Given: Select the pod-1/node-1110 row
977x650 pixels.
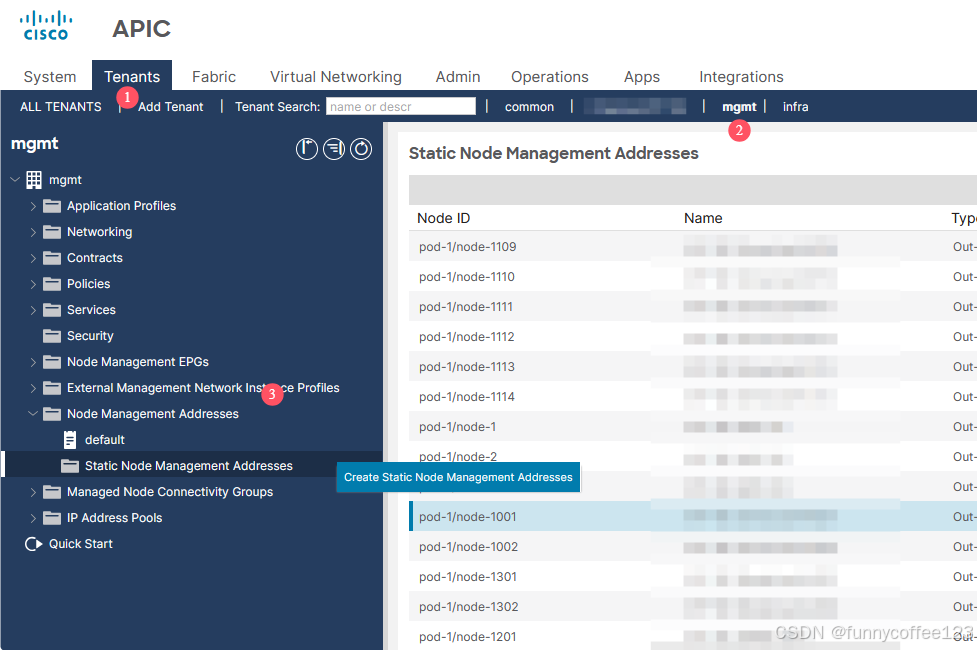Looking at the screenshot, I should (x=692, y=277).
